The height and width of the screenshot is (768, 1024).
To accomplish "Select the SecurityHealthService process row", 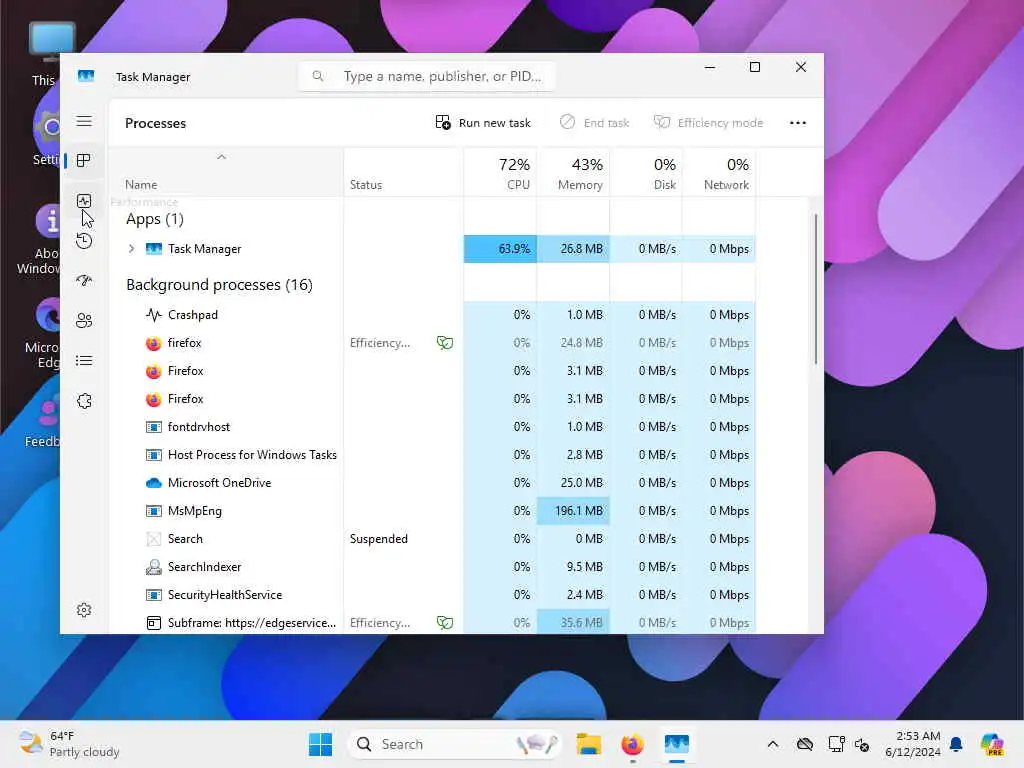I will point(432,595).
